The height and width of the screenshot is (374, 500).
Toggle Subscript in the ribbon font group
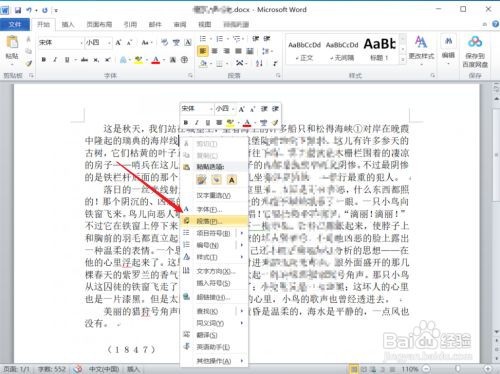(x=96, y=60)
